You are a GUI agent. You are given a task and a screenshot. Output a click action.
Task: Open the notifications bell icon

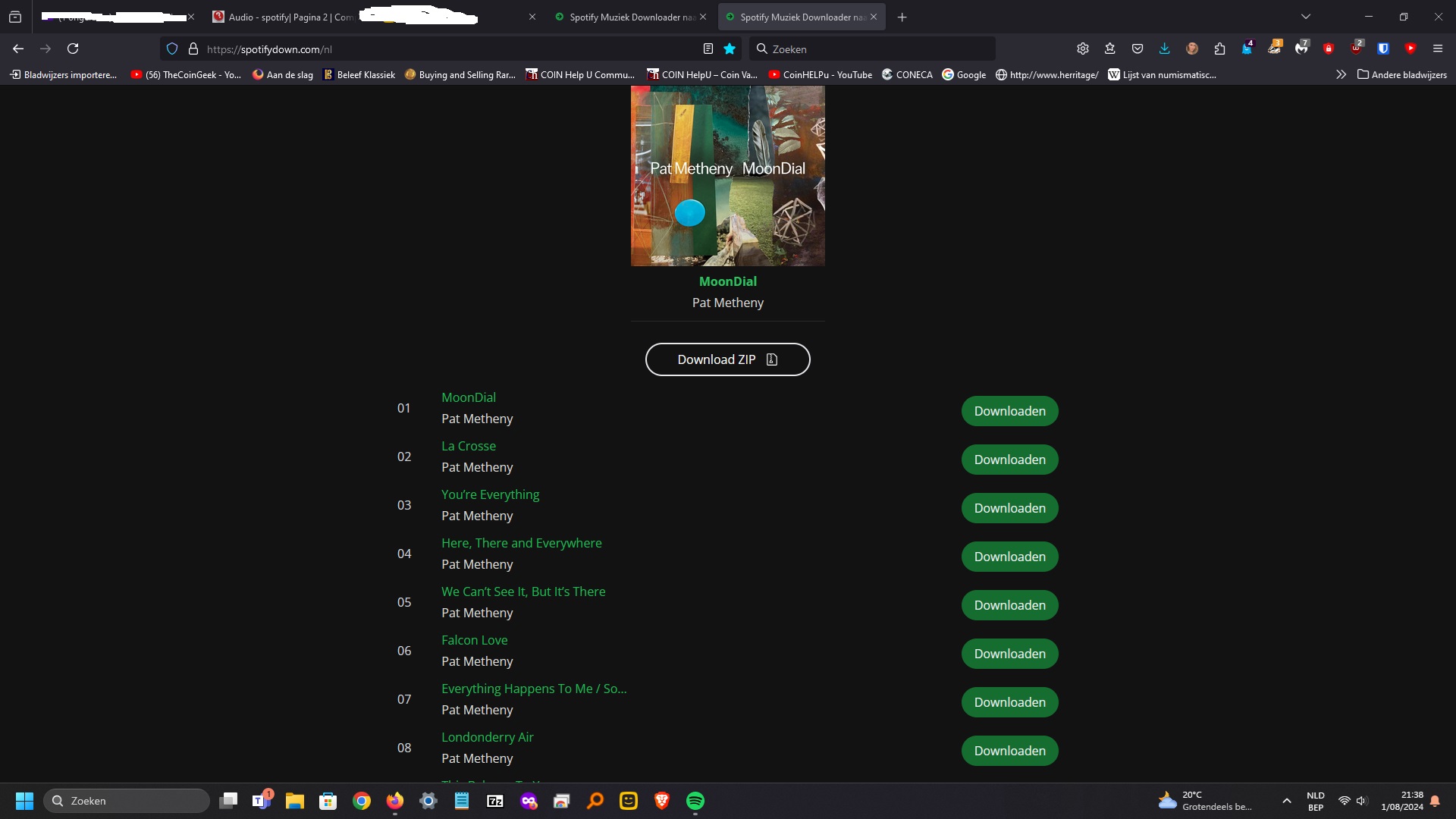point(1435,801)
